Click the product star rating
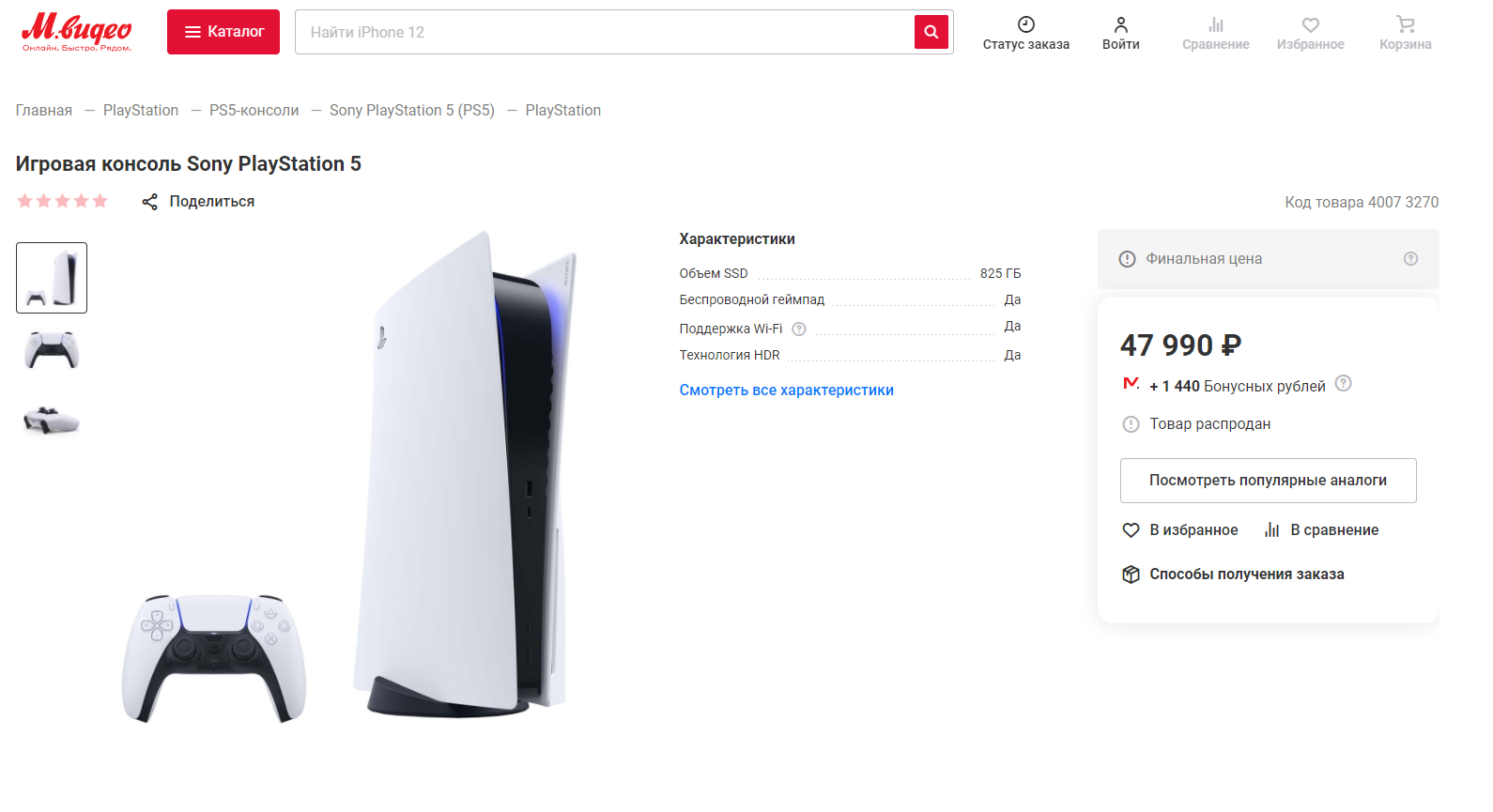This screenshot has width=1493, height=812. tap(63, 201)
